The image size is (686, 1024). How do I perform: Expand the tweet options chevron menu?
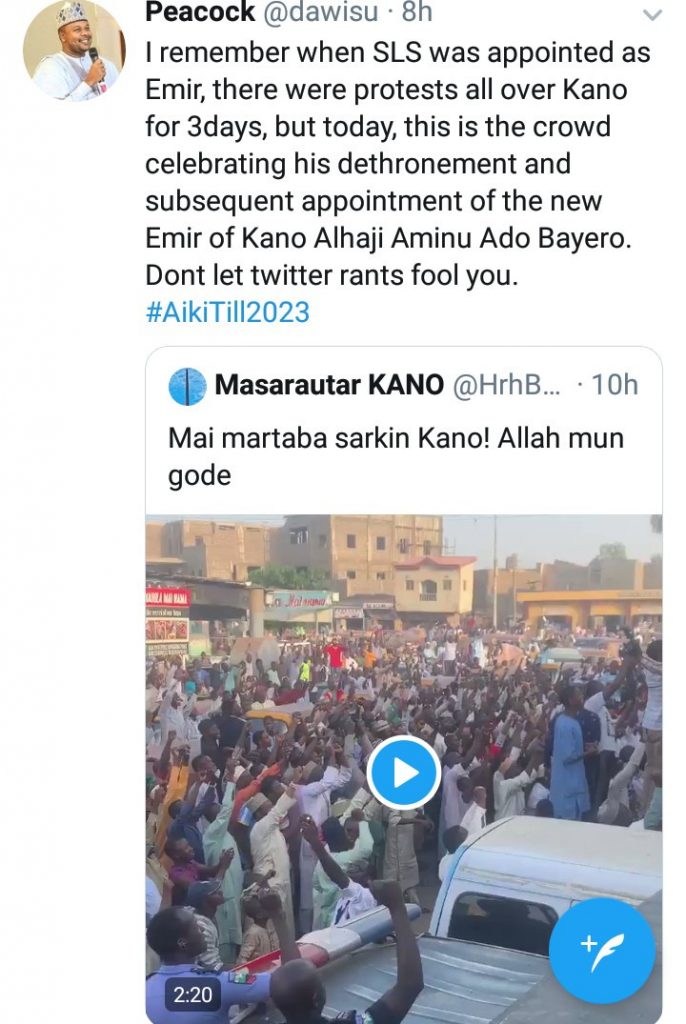click(651, 15)
